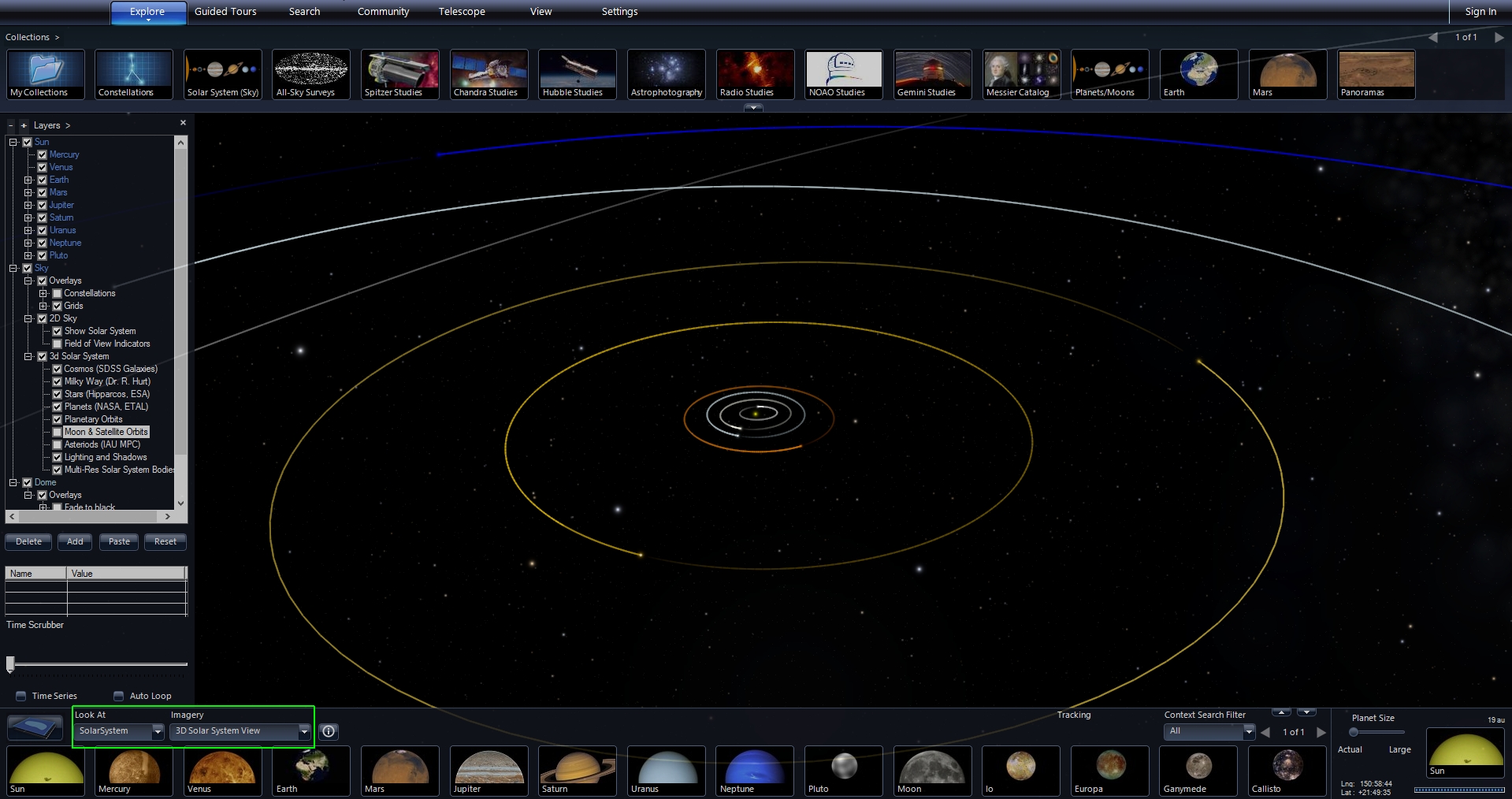Click the Reset button
The width and height of the screenshot is (1512, 799).
[x=165, y=541]
